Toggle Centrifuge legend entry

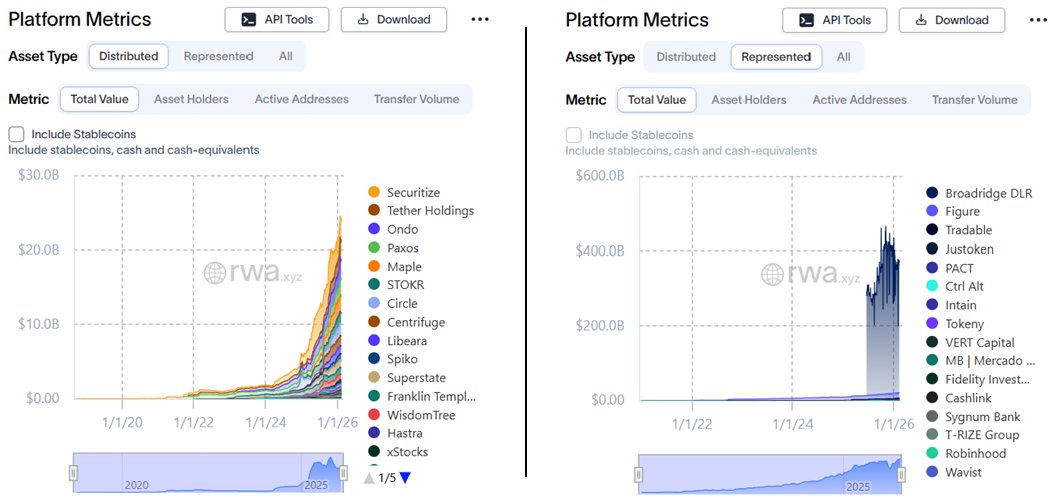pyautogui.click(x=406, y=322)
